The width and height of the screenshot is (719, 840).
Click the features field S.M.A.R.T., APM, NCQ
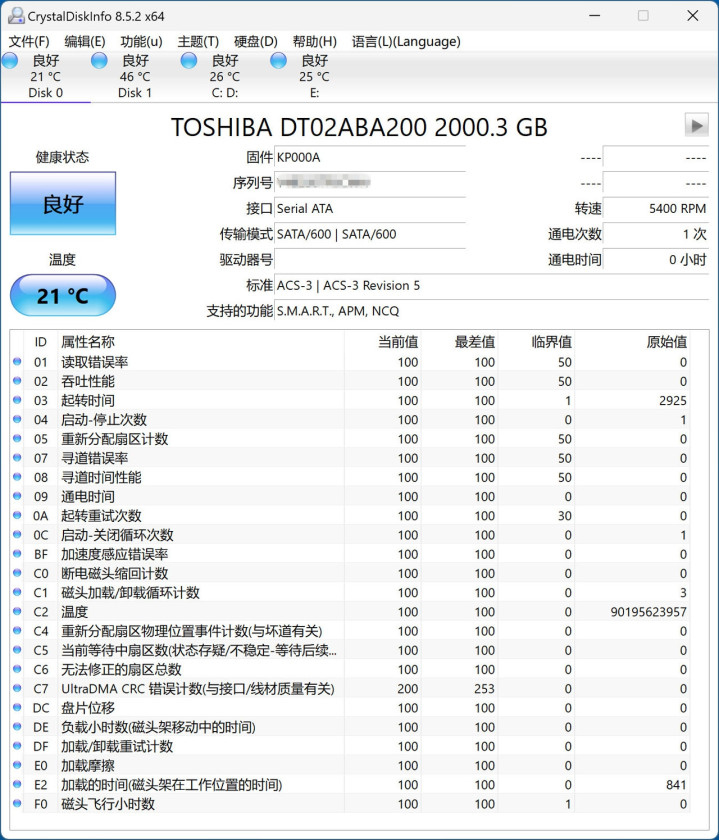coord(491,311)
